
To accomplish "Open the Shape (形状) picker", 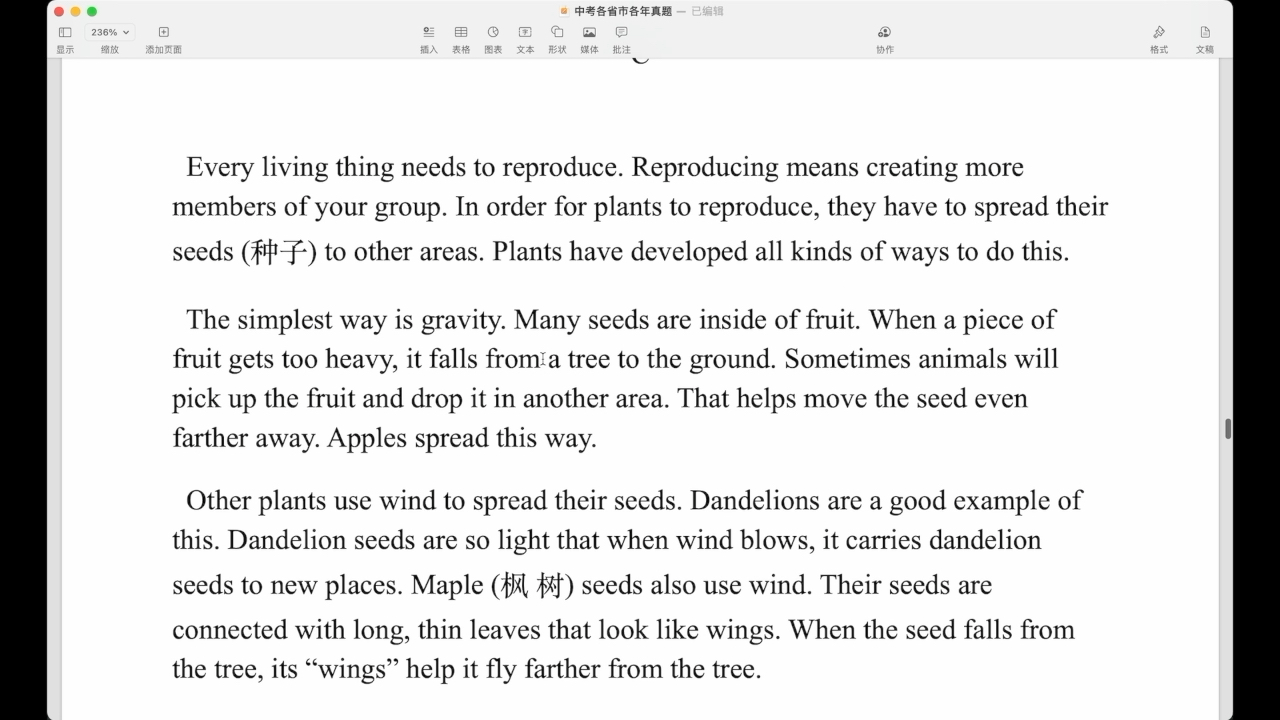I will 557,32.
